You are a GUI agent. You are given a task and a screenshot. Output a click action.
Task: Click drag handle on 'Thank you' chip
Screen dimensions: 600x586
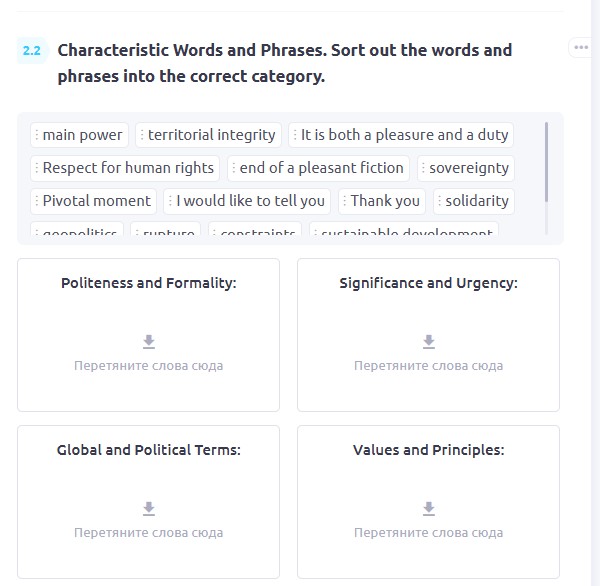coord(344,201)
